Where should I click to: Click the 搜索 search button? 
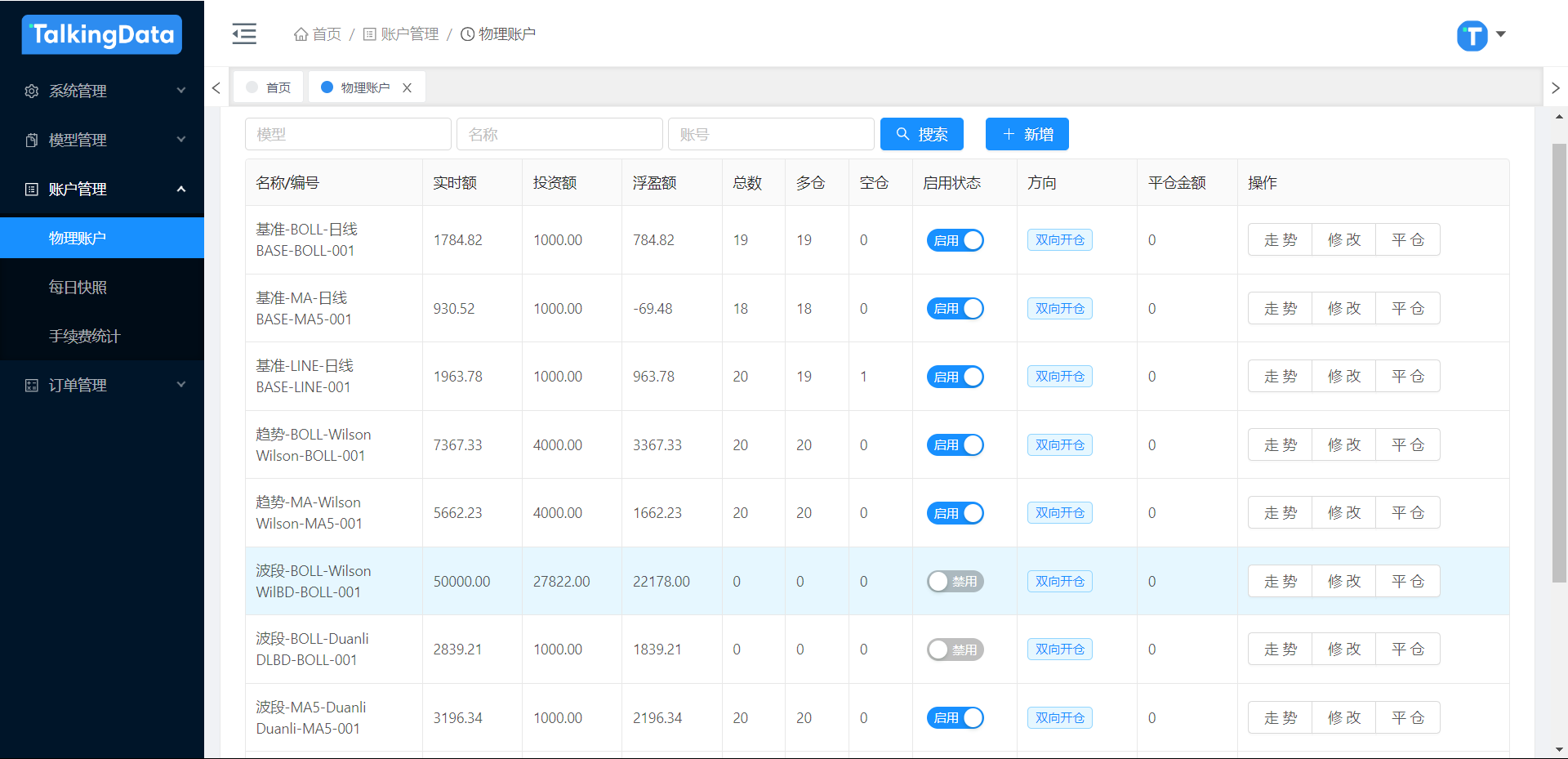[921, 134]
